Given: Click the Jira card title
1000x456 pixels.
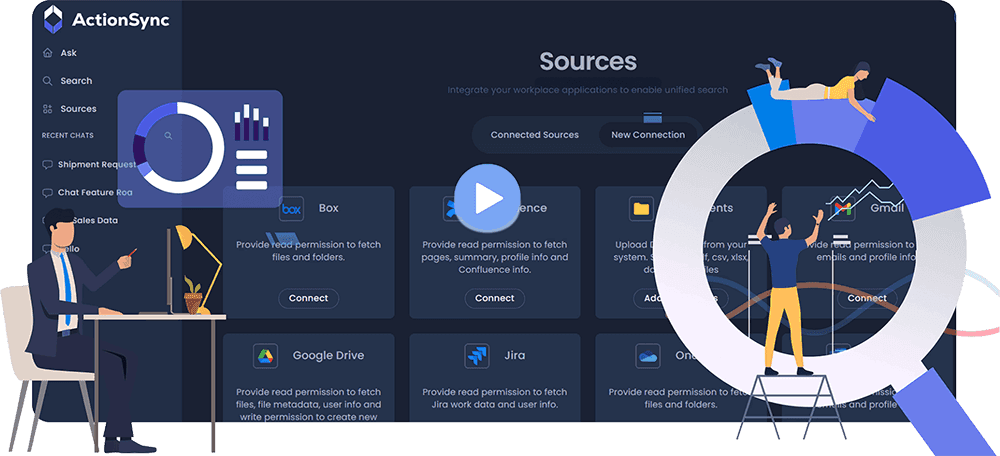Looking at the screenshot, I should [515, 356].
